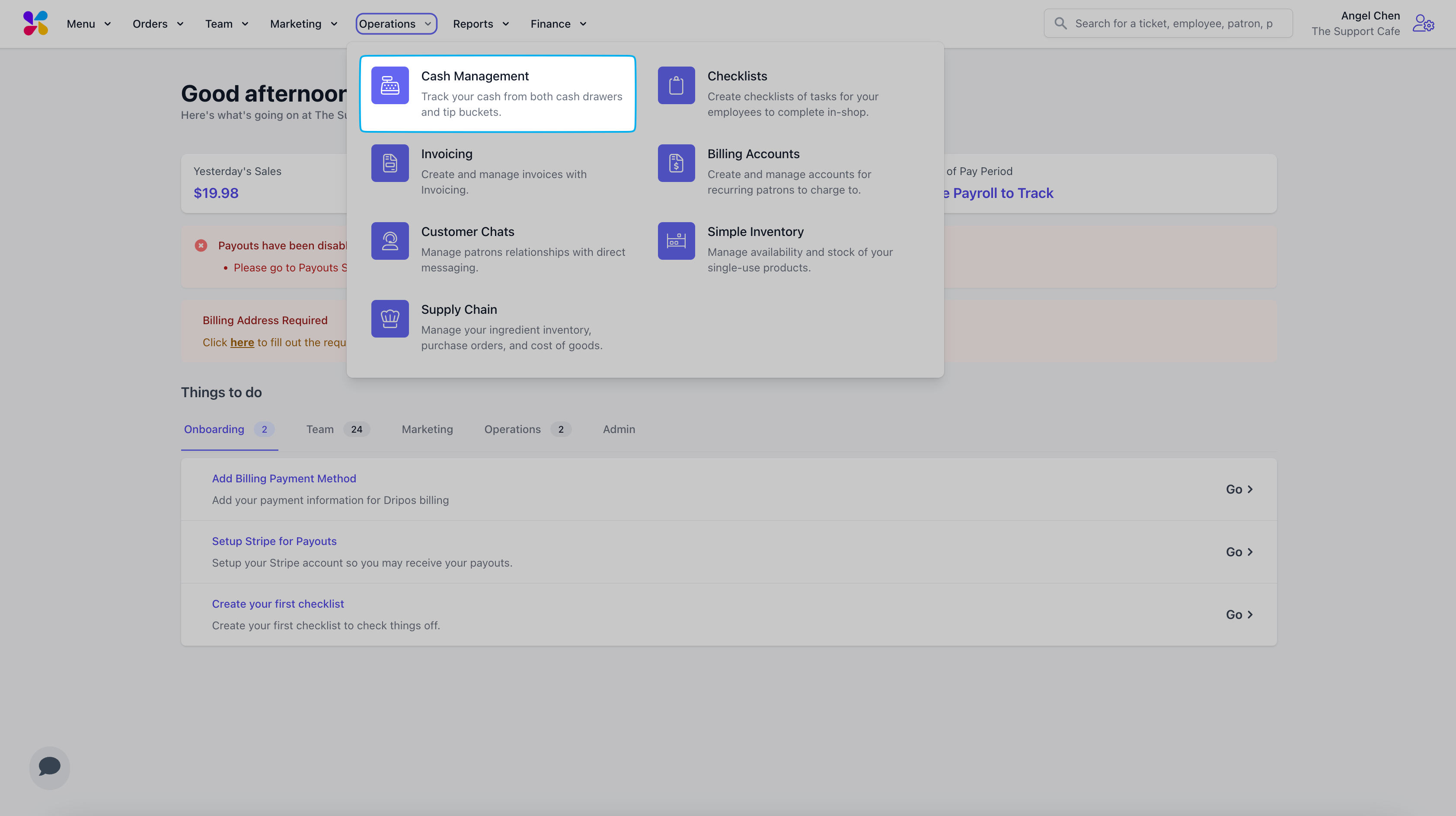1456x816 pixels.
Task: Collapse the Operations dropdown
Action: pos(396,24)
